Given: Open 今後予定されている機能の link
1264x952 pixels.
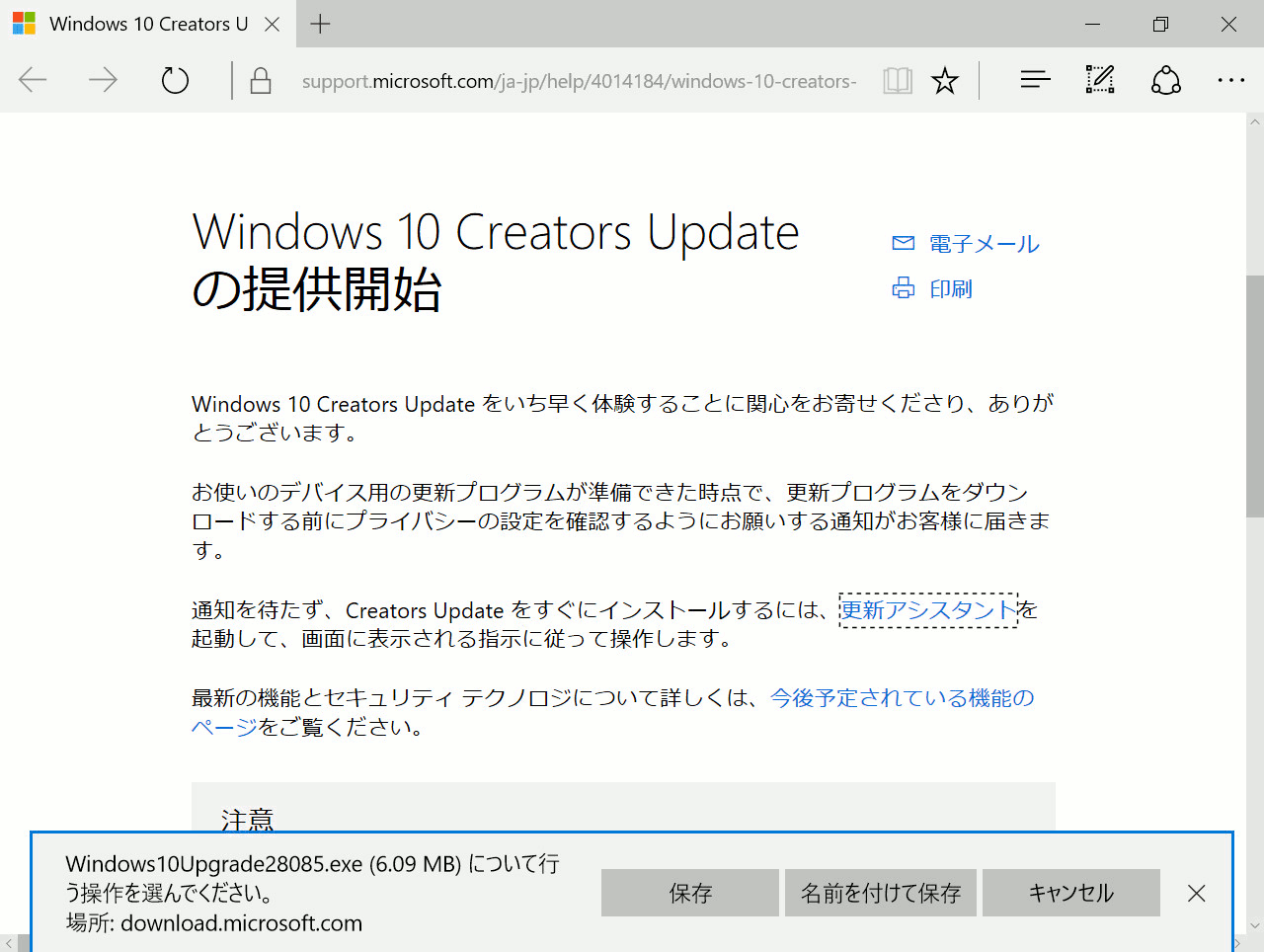Looking at the screenshot, I should point(903,698).
